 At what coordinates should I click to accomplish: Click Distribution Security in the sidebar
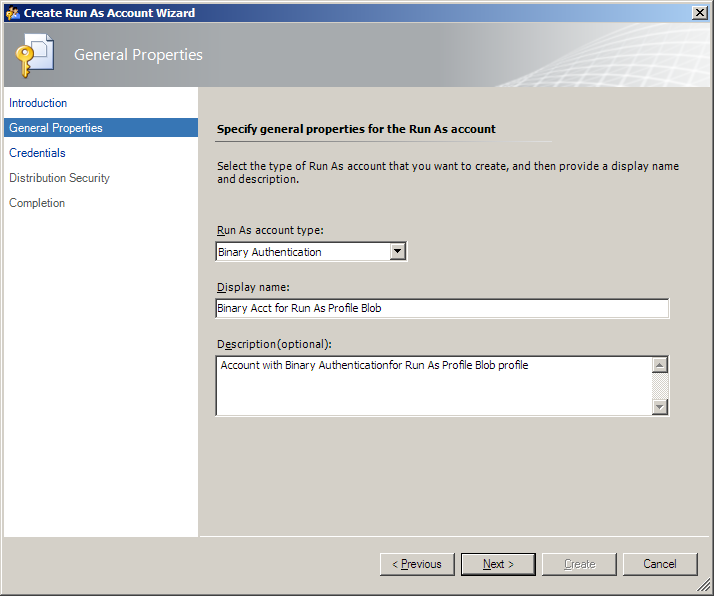click(59, 178)
